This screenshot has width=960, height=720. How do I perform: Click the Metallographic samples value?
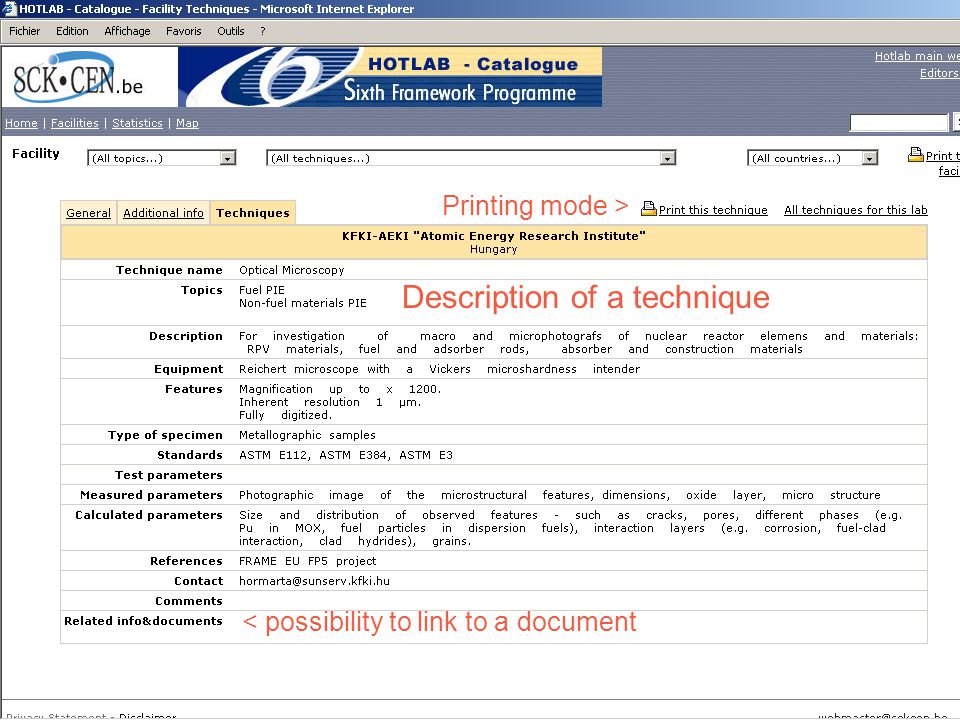pyautogui.click(x=307, y=435)
